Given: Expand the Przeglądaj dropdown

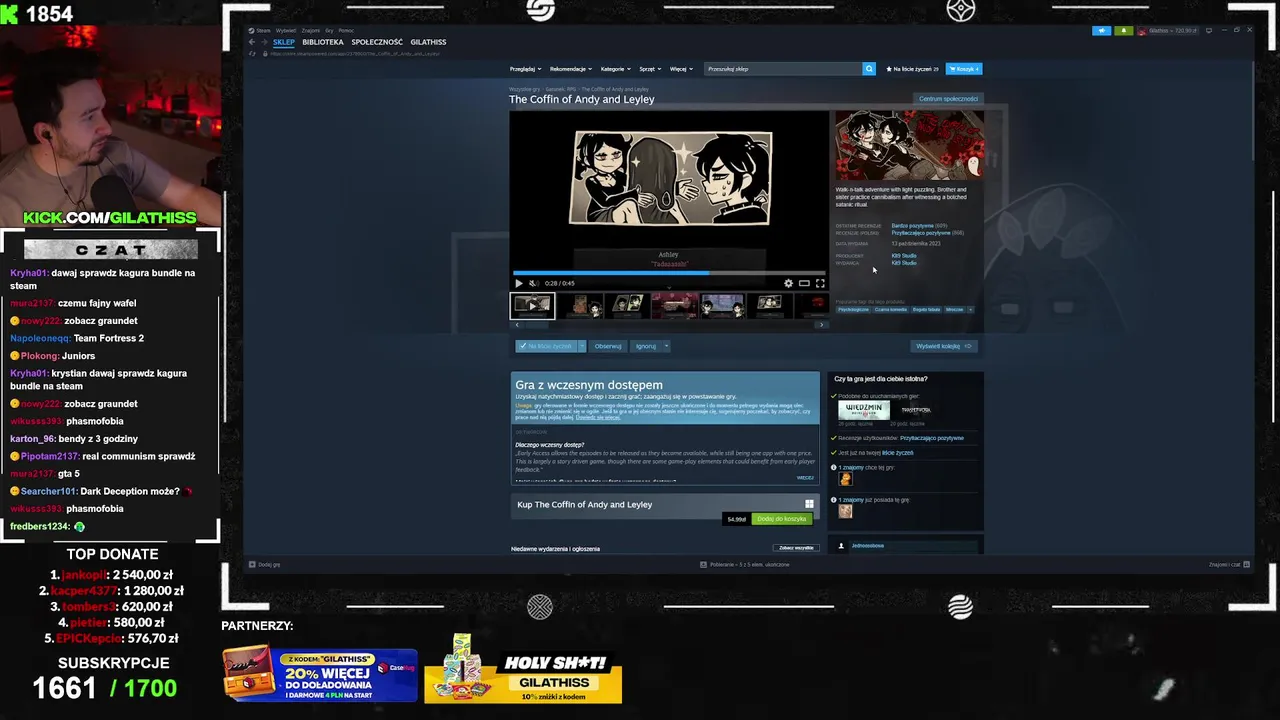Looking at the screenshot, I should 525,69.
